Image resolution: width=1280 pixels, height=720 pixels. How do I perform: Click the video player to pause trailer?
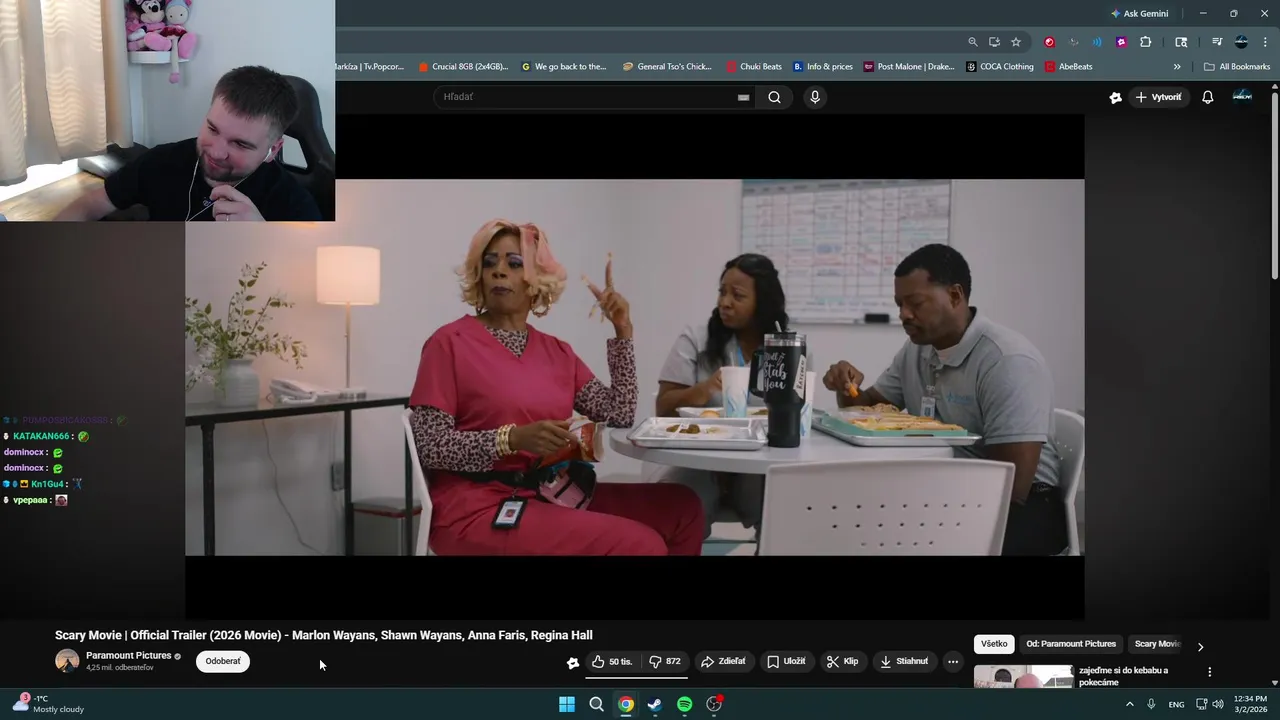point(634,367)
